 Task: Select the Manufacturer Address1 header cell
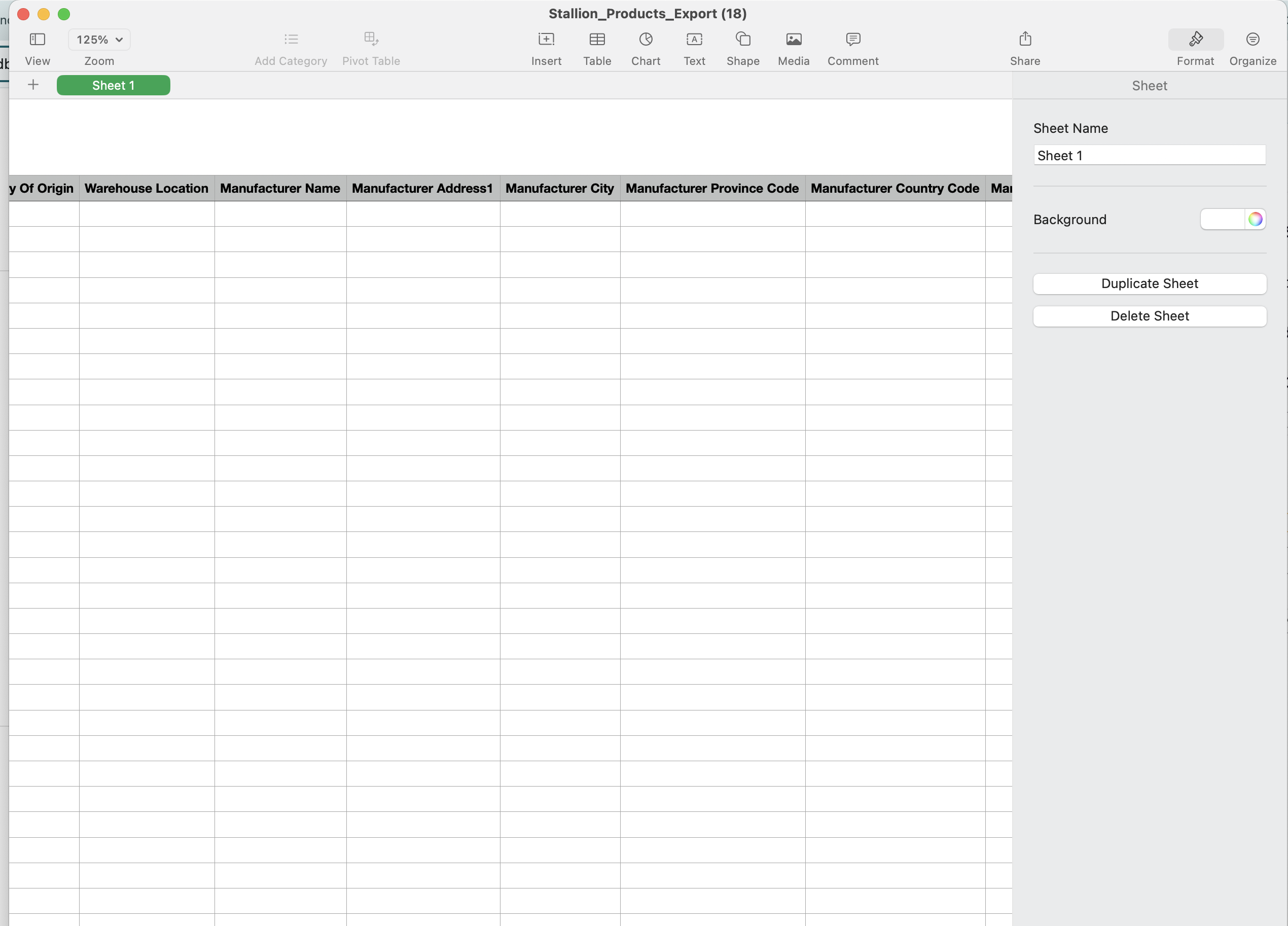tap(422, 188)
